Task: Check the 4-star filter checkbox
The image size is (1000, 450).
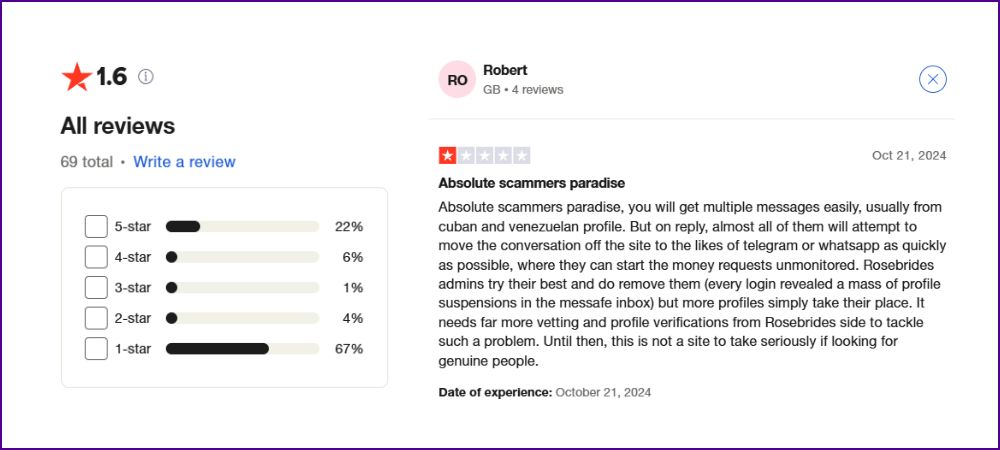Action: tap(96, 257)
